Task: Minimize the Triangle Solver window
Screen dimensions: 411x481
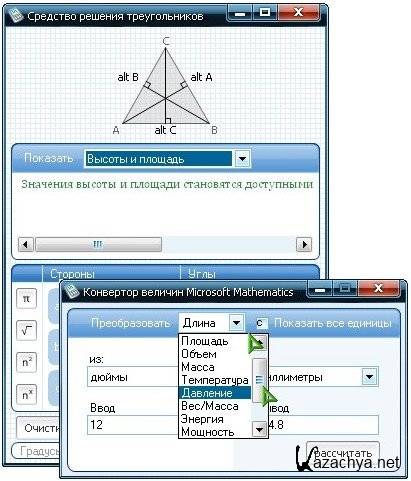Action: point(240,13)
